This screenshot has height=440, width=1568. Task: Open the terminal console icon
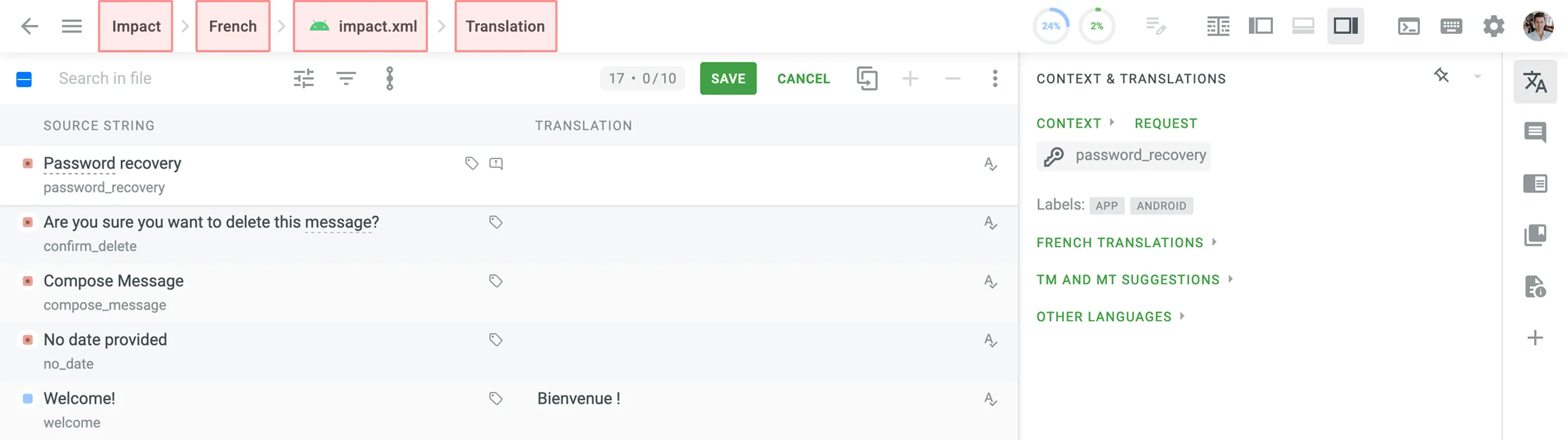click(1408, 26)
